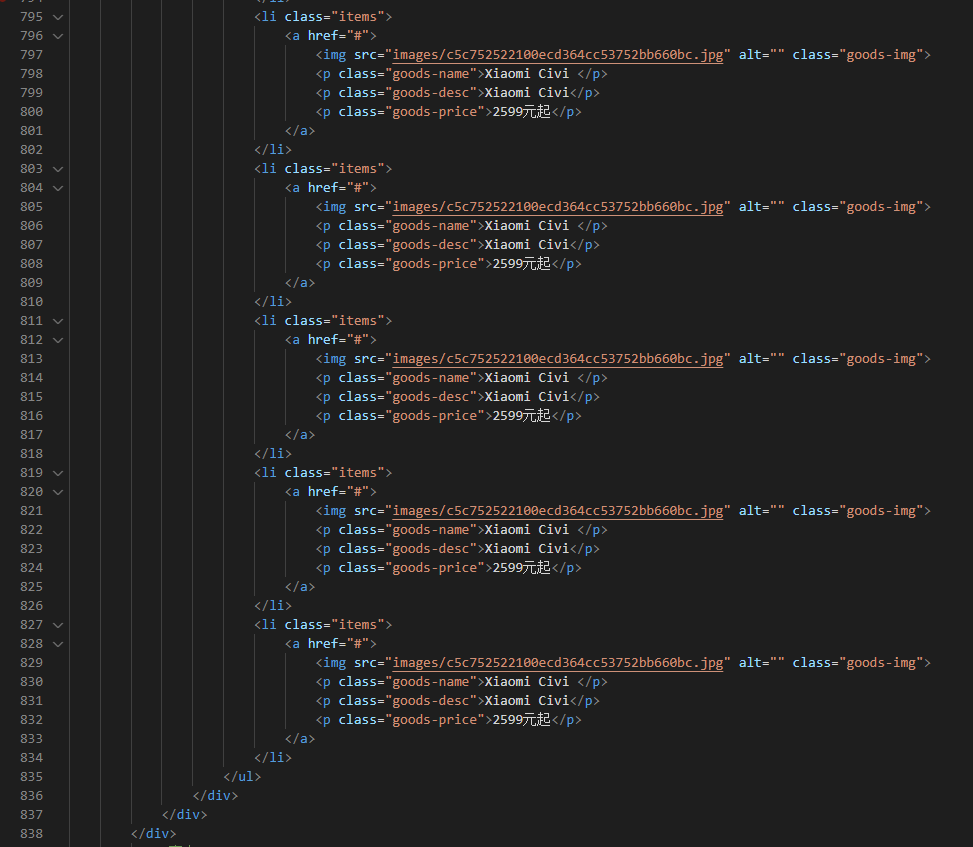Open image path link on line 829
The width and height of the screenshot is (973, 847).
pyautogui.click(x=558, y=663)
